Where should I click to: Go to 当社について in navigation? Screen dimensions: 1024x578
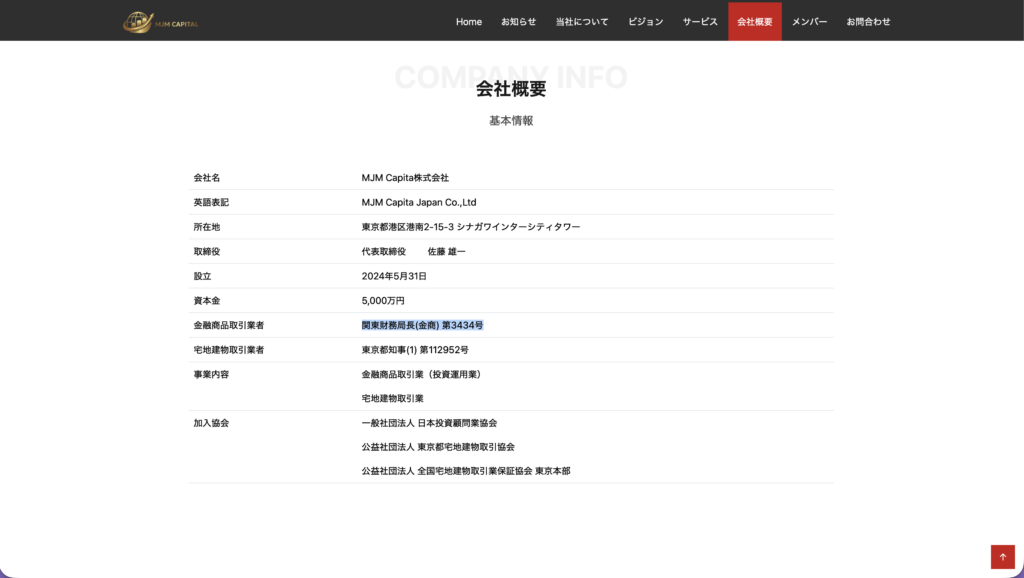pyautogui.click(x=582, y=22)
